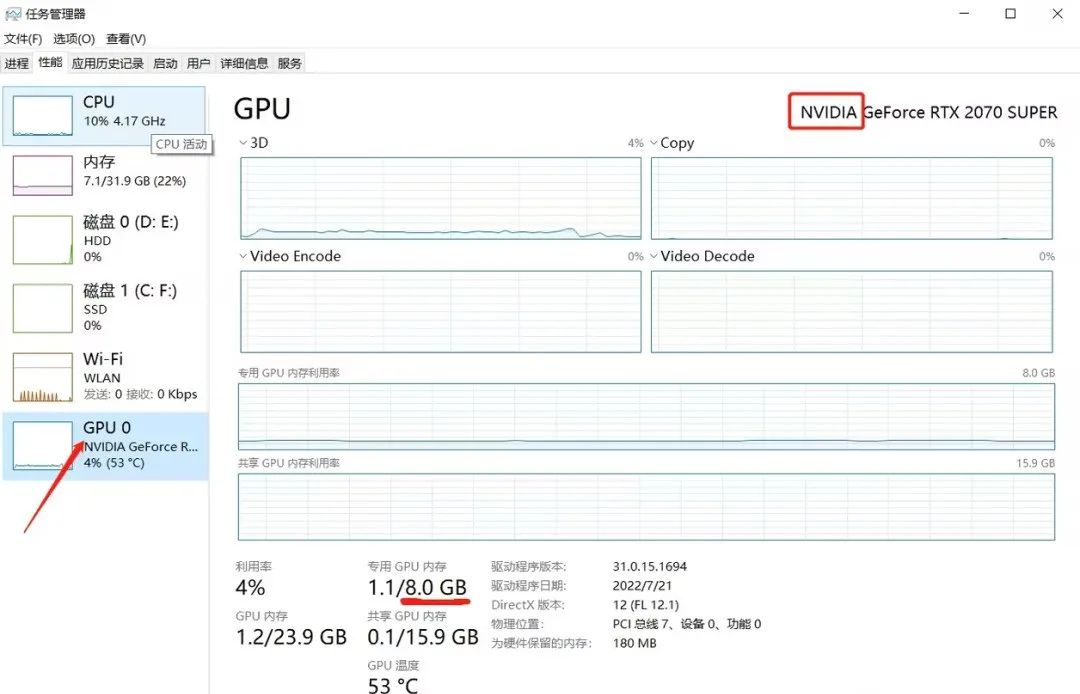Change the Video Encode graph engine selector
1080x694 pixels.
(243, 256)
